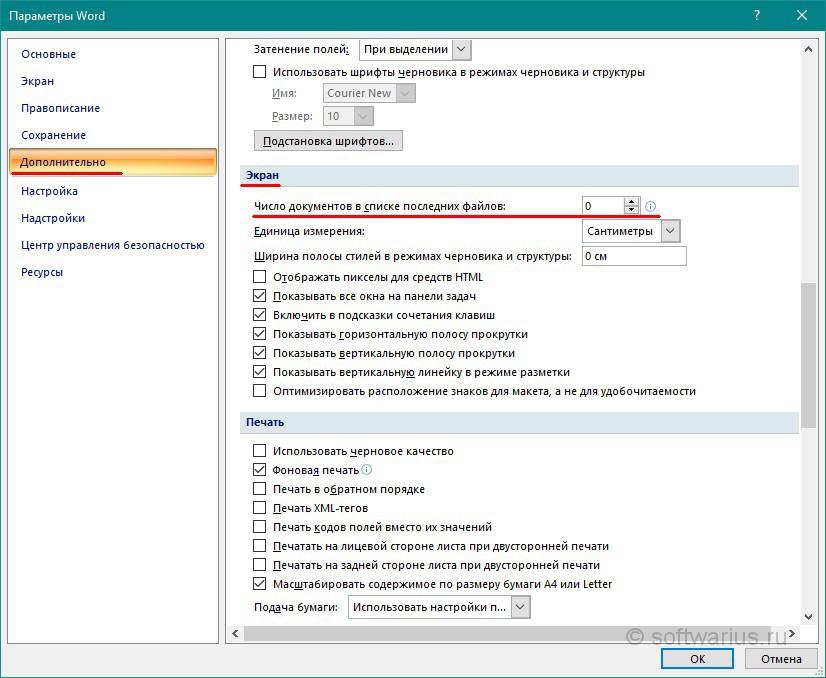Toggle Отображать пикселы для средств HTML
The image size is (826, 678).
(x=259, y=277)
